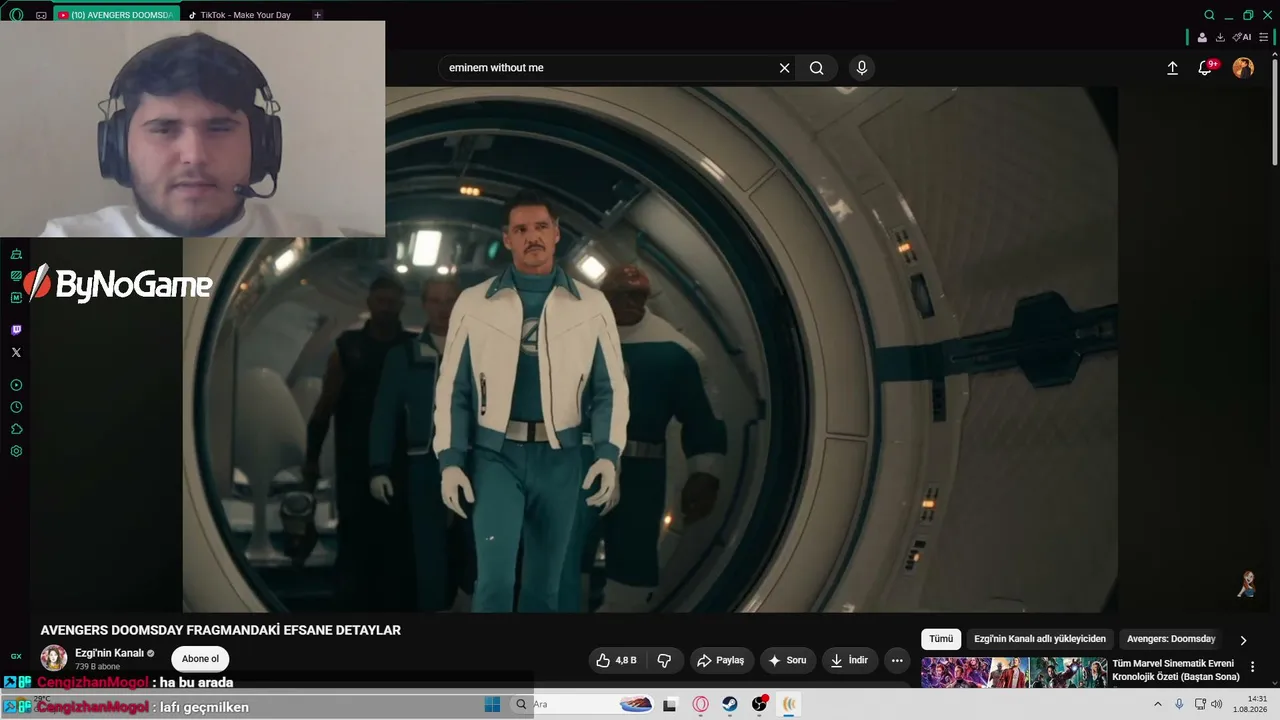The width and height of the screenshot is (1280, 720).
Task: Open the Opera GX main menu logo
Action: coord(16,15)
